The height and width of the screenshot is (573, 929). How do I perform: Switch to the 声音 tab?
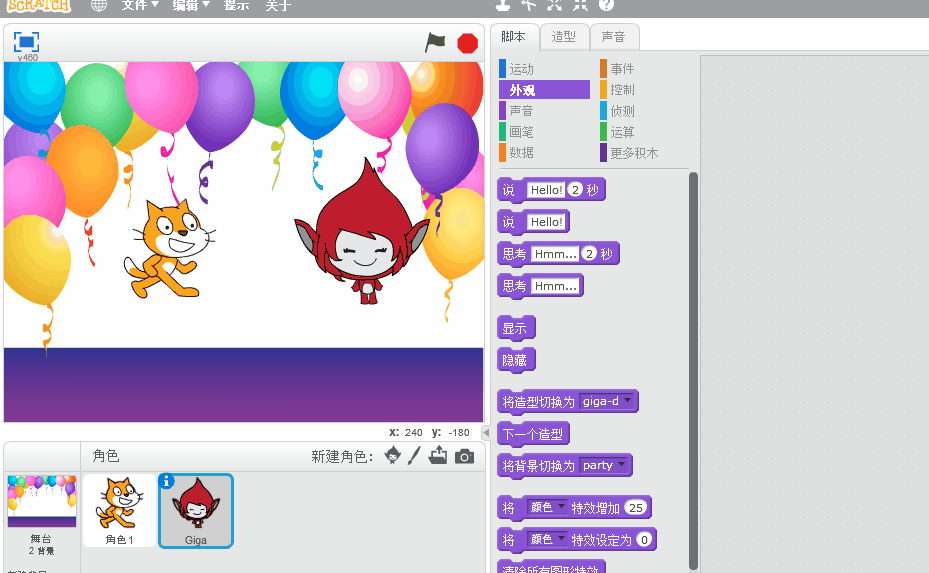point(613,37)
